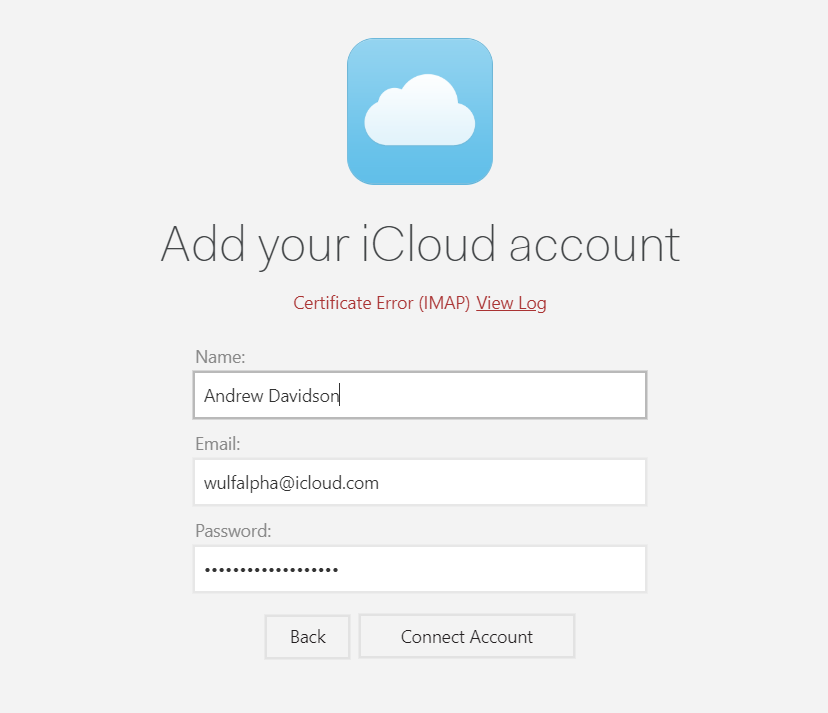Click the Add your iCloud account heading
Screen dimensions: 828x713
[419, 243]
